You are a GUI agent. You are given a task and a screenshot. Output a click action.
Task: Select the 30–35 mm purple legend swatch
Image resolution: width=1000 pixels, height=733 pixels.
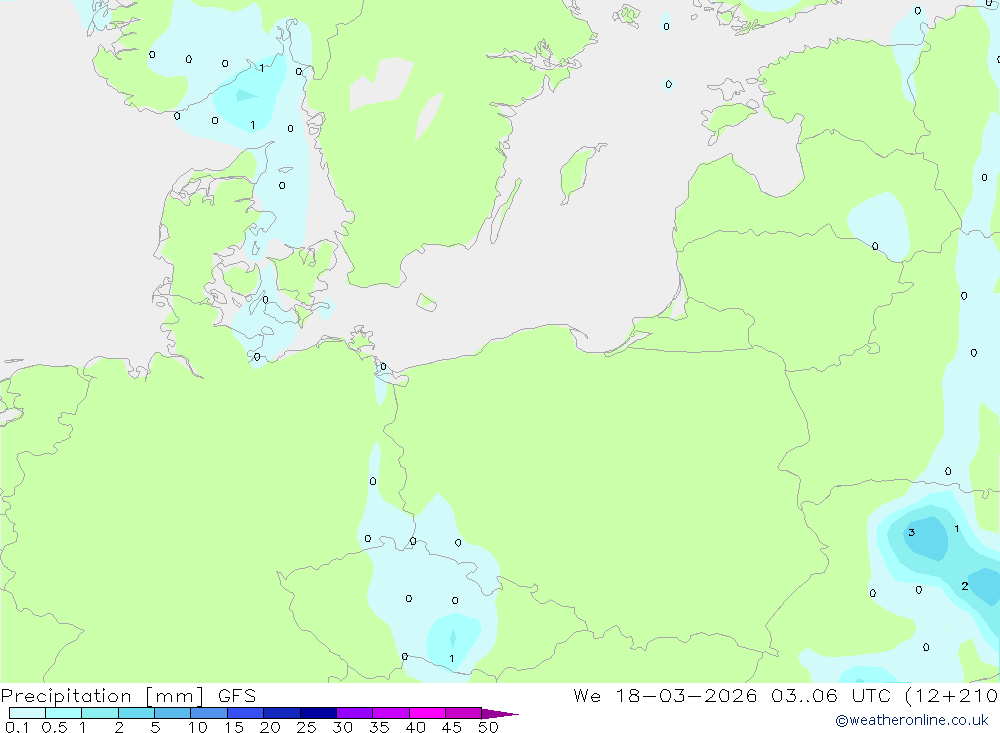355,713
